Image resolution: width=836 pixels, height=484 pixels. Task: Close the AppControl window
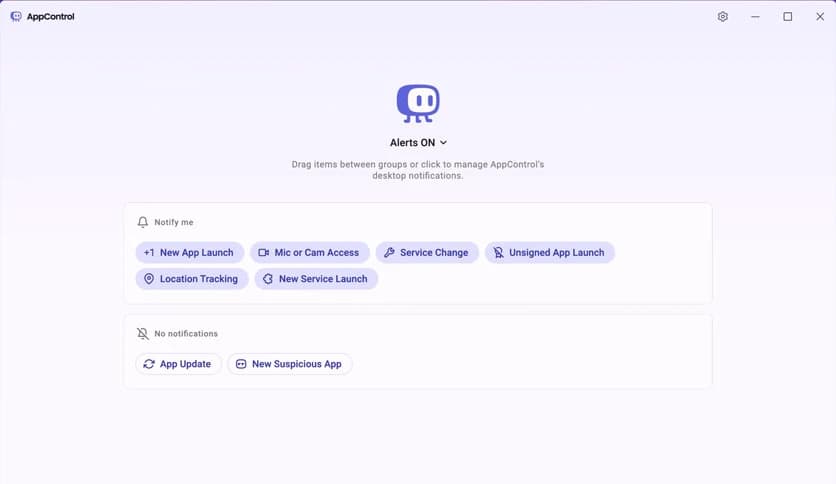[x=820, y=17]
